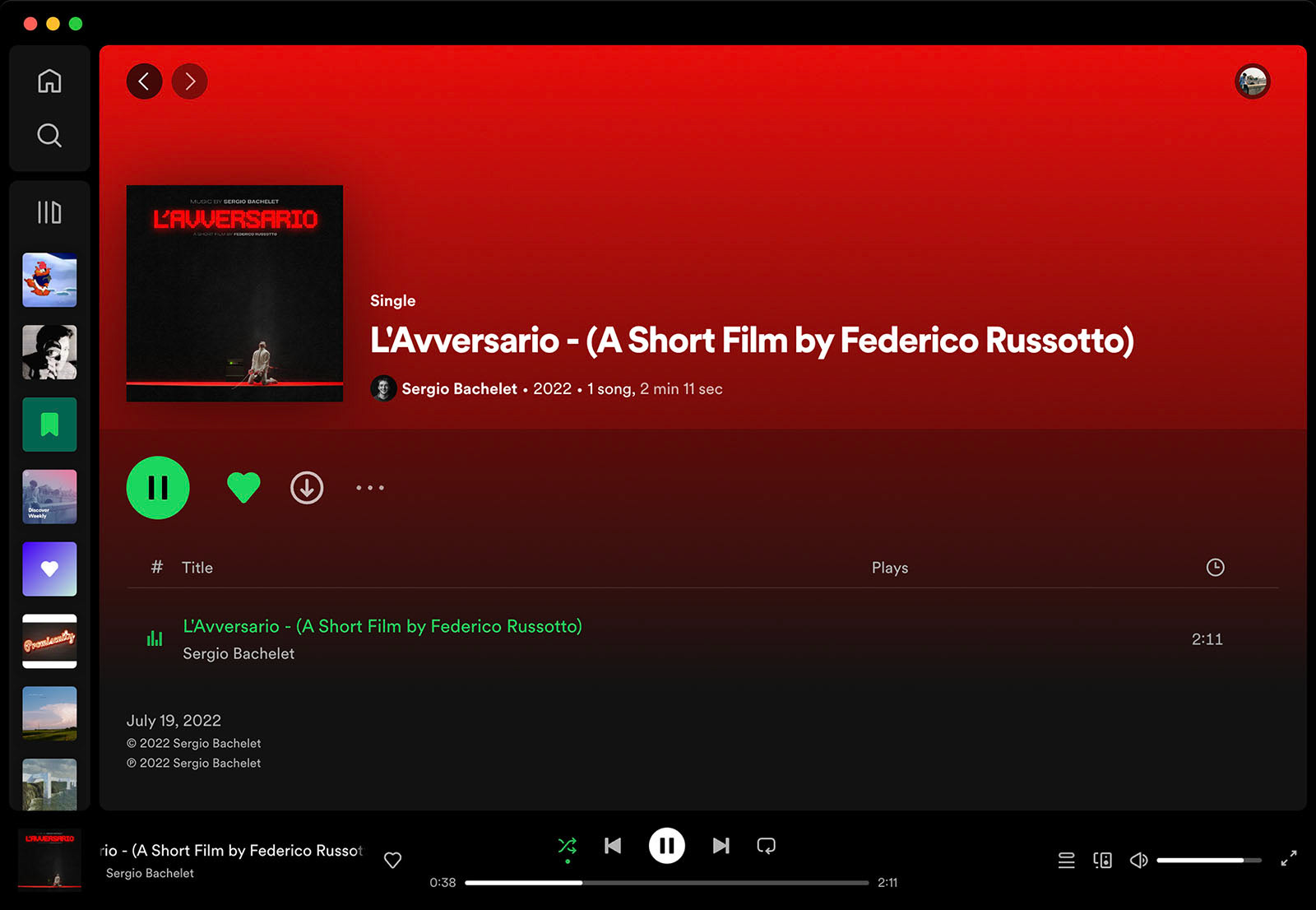
Task: Toggle repeat mode
Action: [766, 846]
